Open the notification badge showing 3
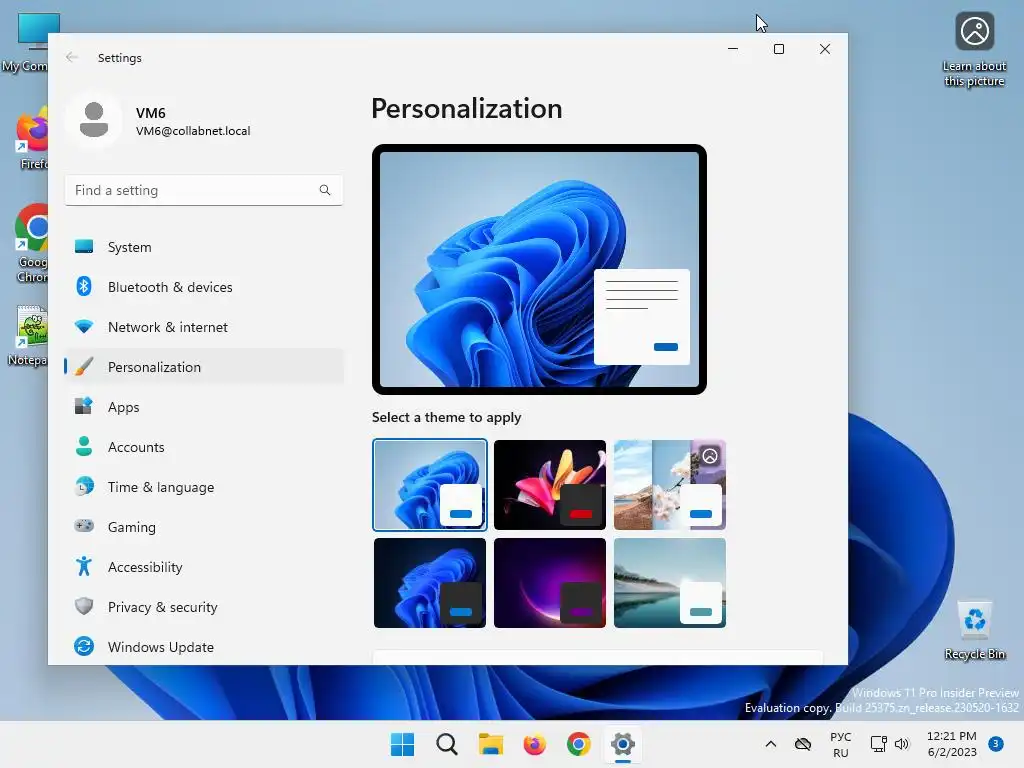 tap(996, 743)
